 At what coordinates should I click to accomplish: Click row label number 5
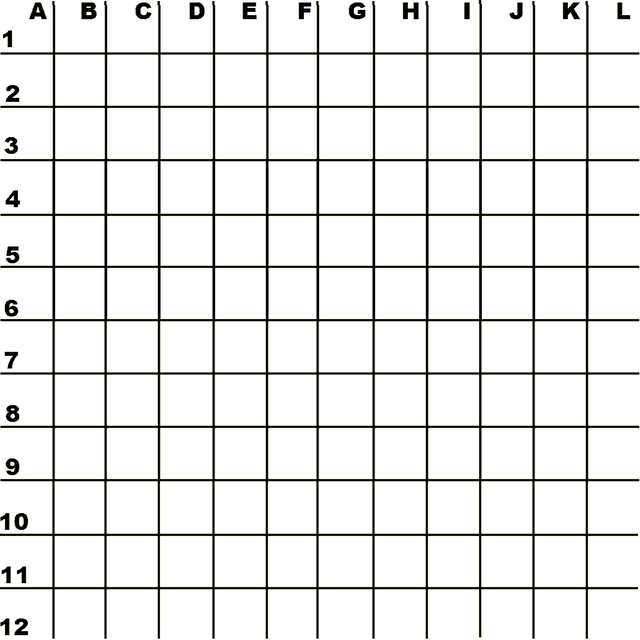click(13, 255)
